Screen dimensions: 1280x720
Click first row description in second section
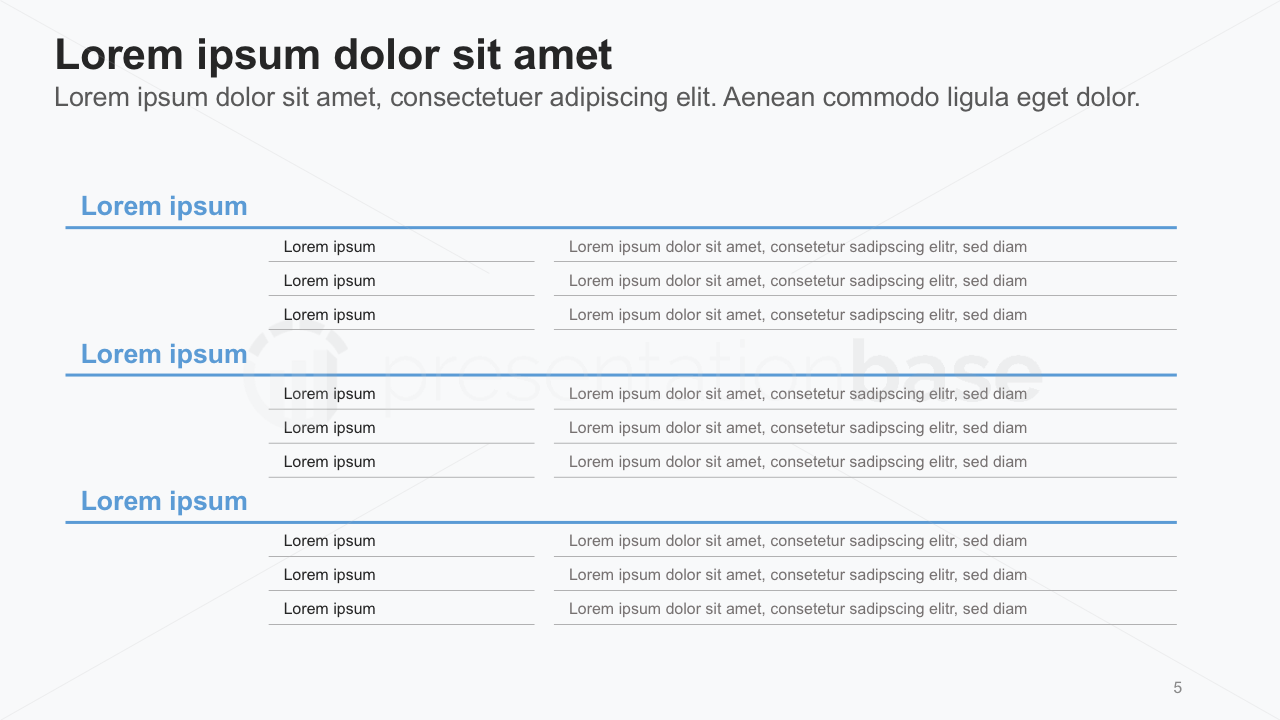tap(797, 394)
